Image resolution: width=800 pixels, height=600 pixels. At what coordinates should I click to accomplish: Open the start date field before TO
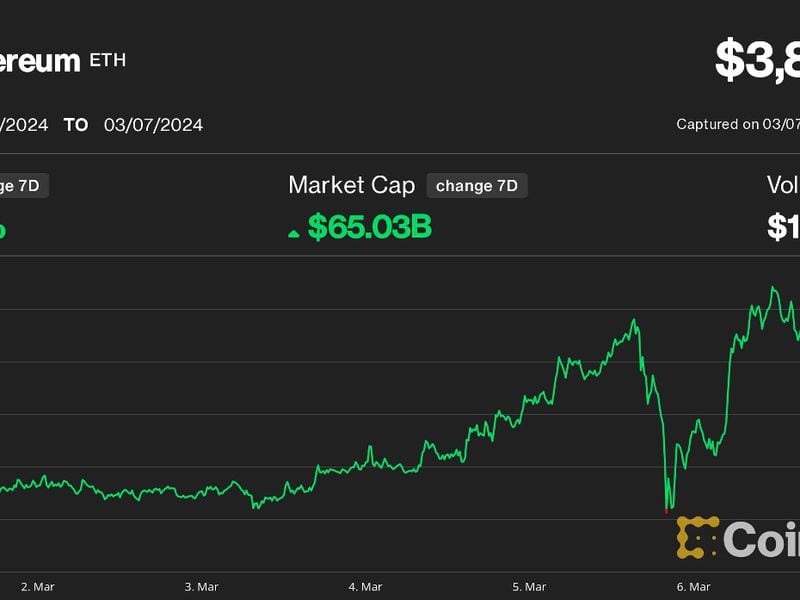pos(20,125)
